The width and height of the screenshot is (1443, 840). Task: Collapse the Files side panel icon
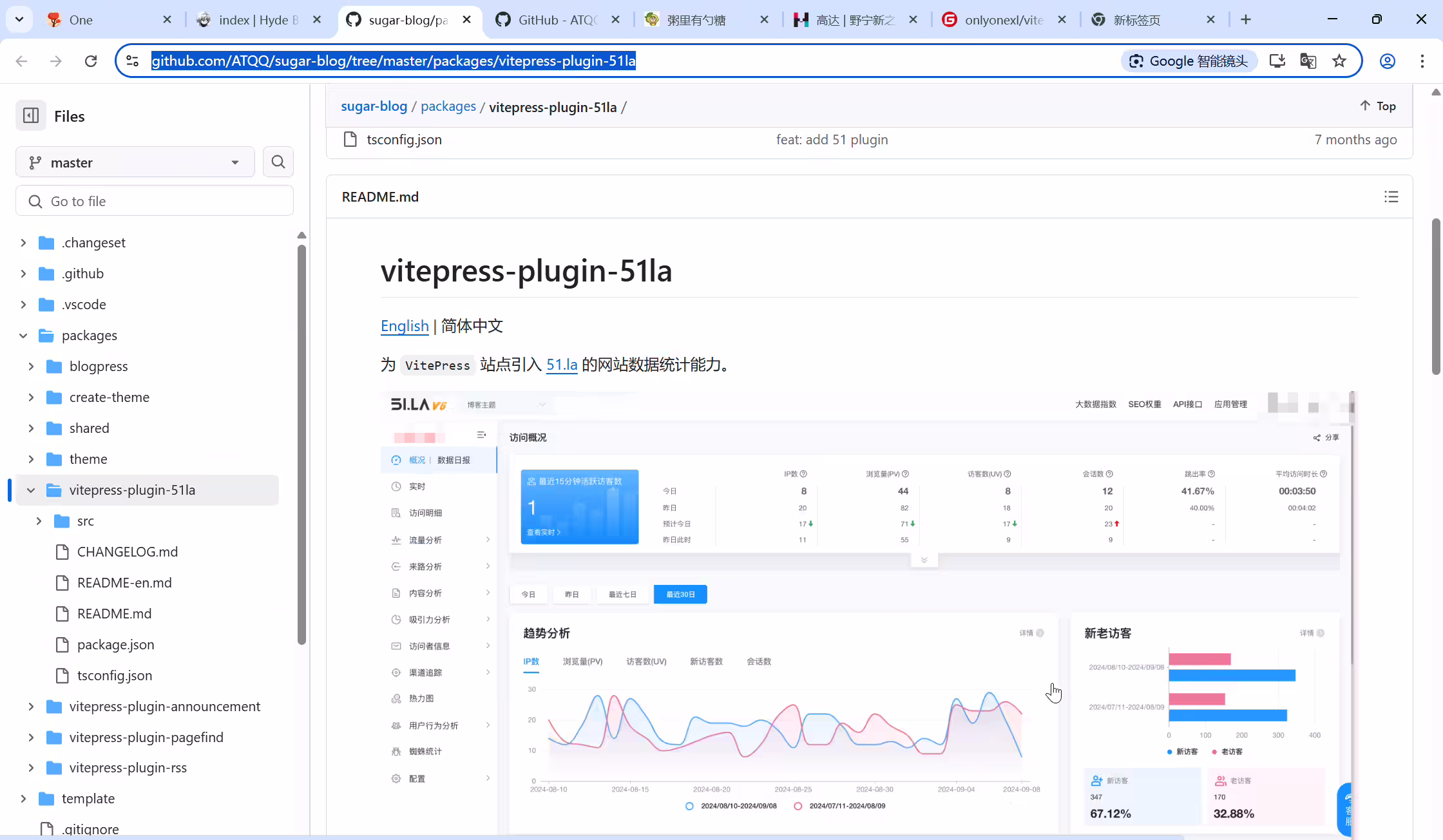tap(31, 116)
